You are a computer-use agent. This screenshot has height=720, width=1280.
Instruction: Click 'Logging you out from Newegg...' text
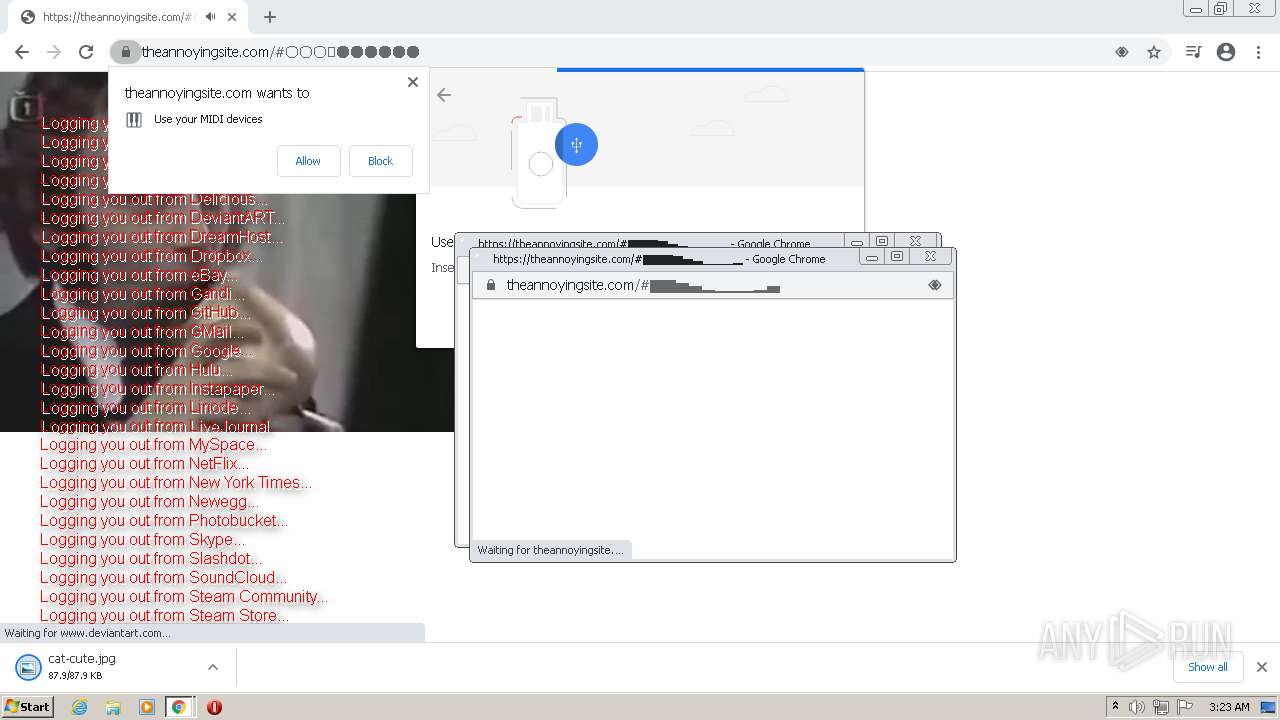click(149, 502)
